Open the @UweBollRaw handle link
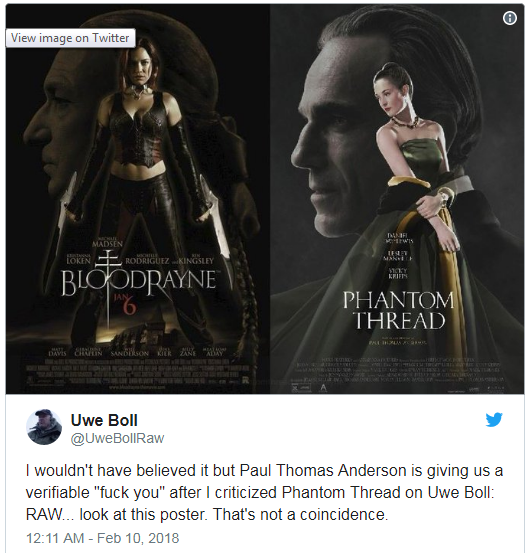This screenshot has width=531, height=553. (117, 438)
